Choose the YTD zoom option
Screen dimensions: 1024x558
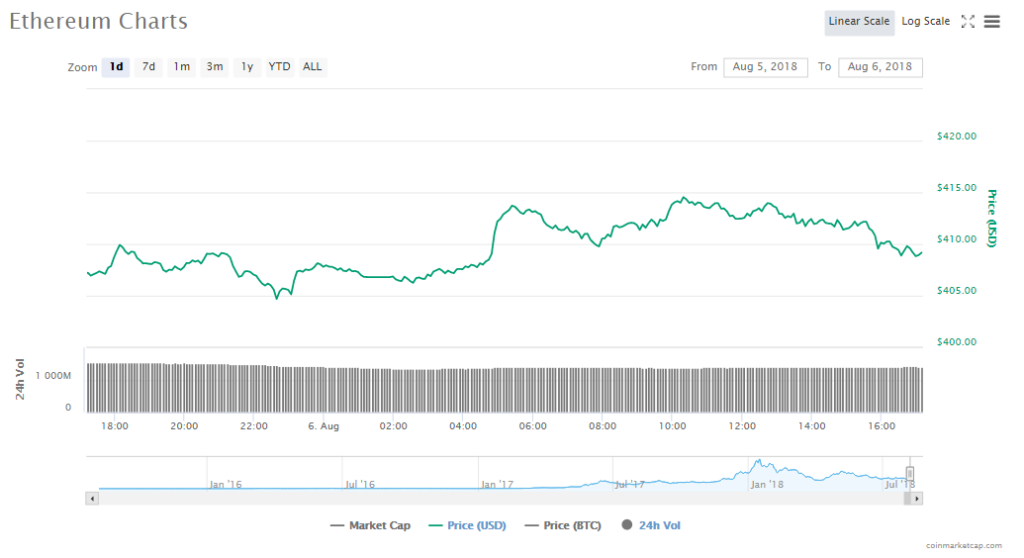point(279,67)
